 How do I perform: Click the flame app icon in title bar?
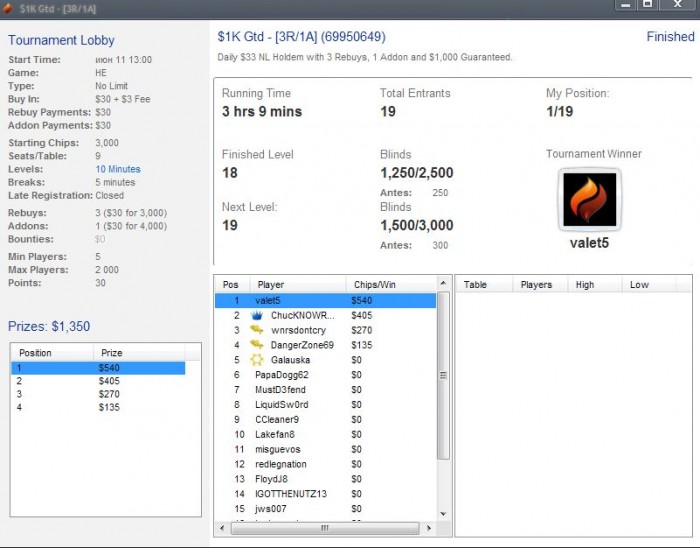click(8, 8)
